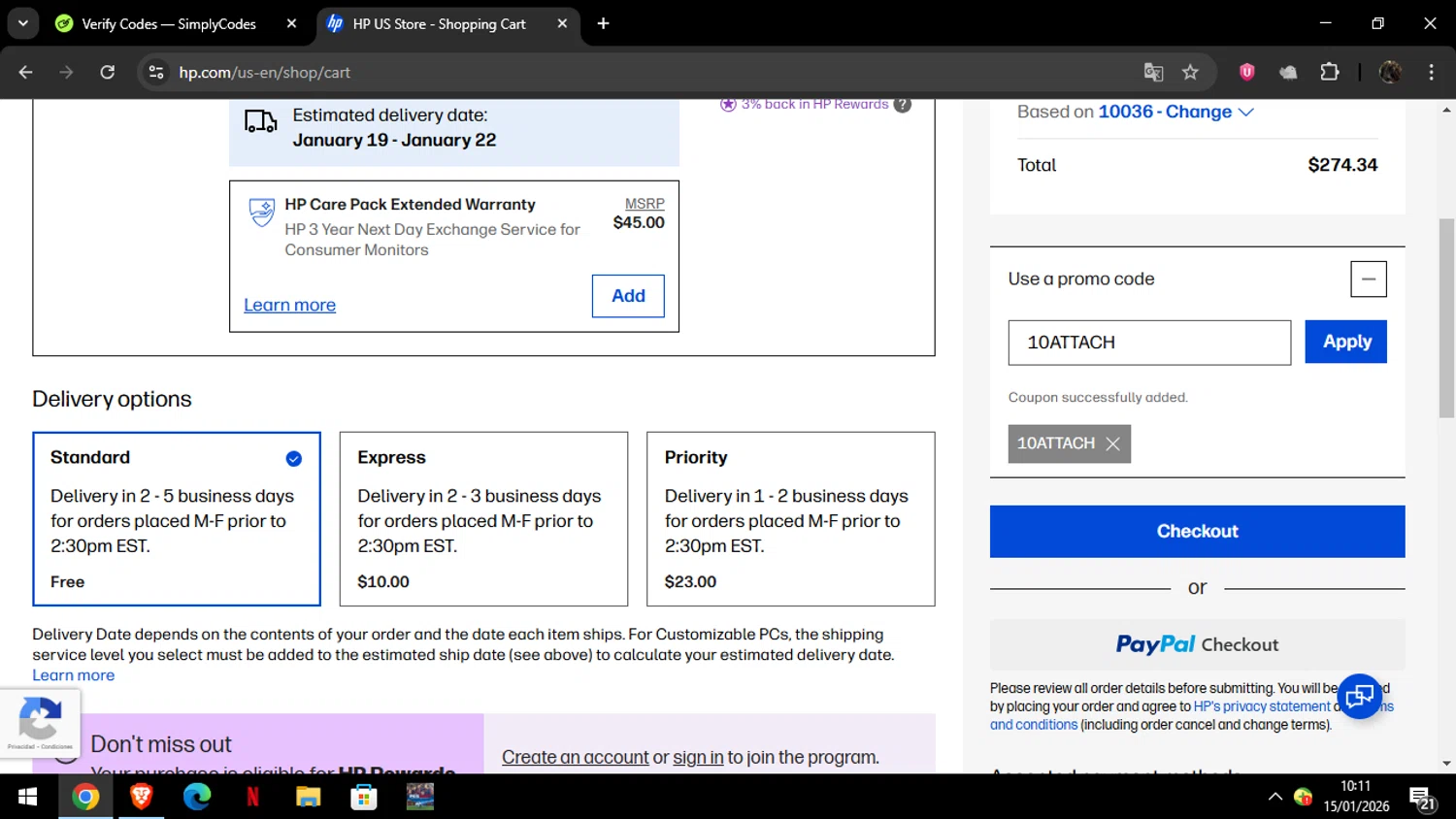The height and width of the screenshot is (819, 1456).
Task: Click the scrollbar down arrow
Action: pyautogui.click(x=1446, y=764)
